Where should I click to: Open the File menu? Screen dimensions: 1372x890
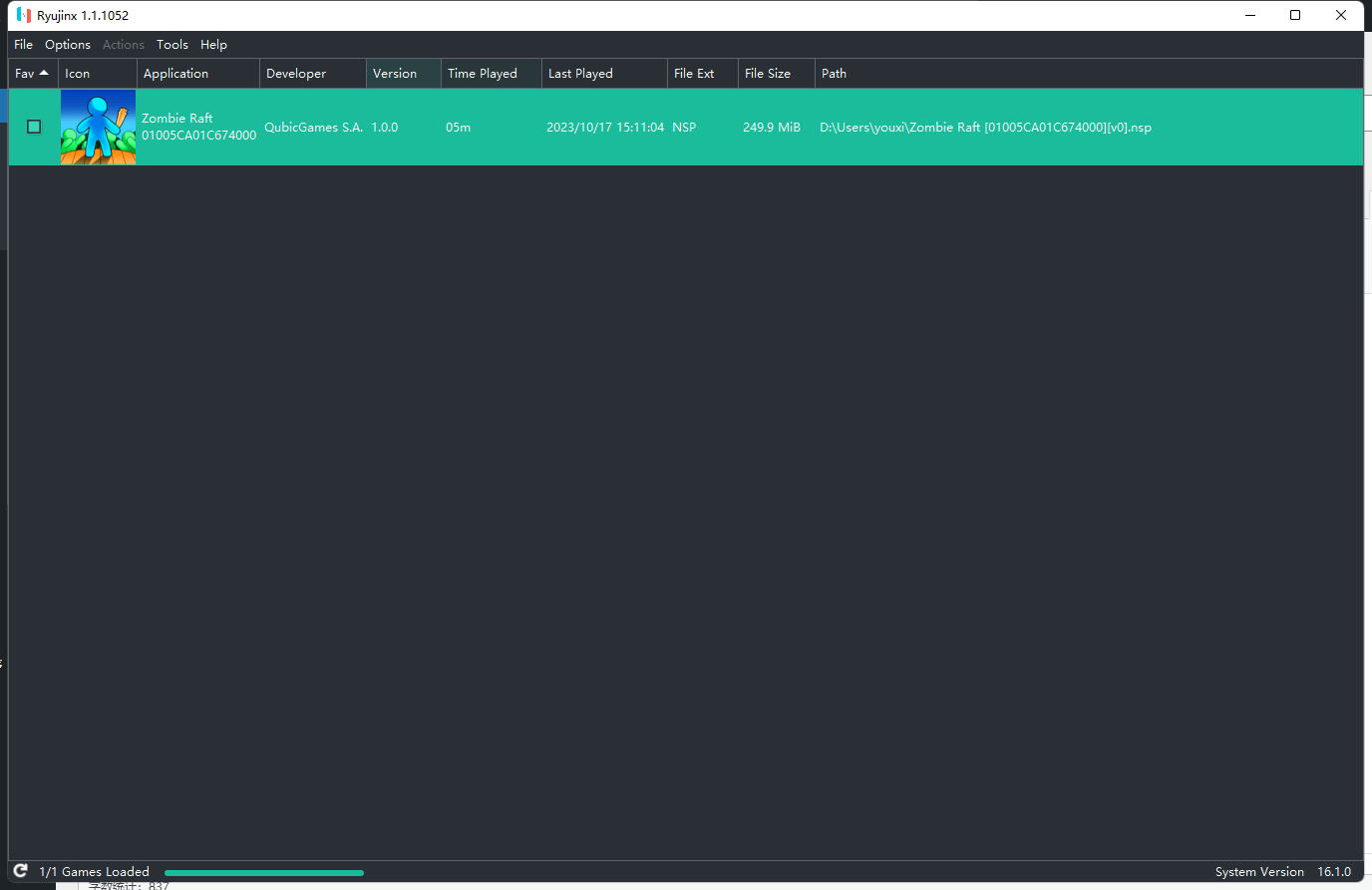click(24, 45)
